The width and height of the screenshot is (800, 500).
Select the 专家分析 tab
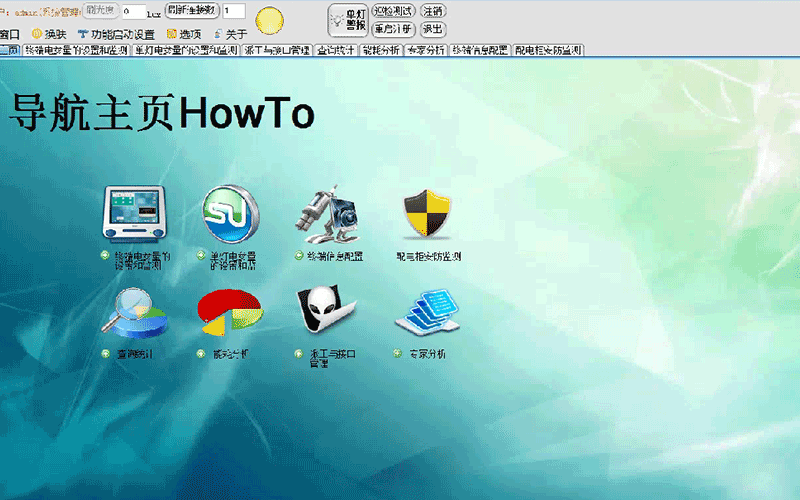pos(426,49)
